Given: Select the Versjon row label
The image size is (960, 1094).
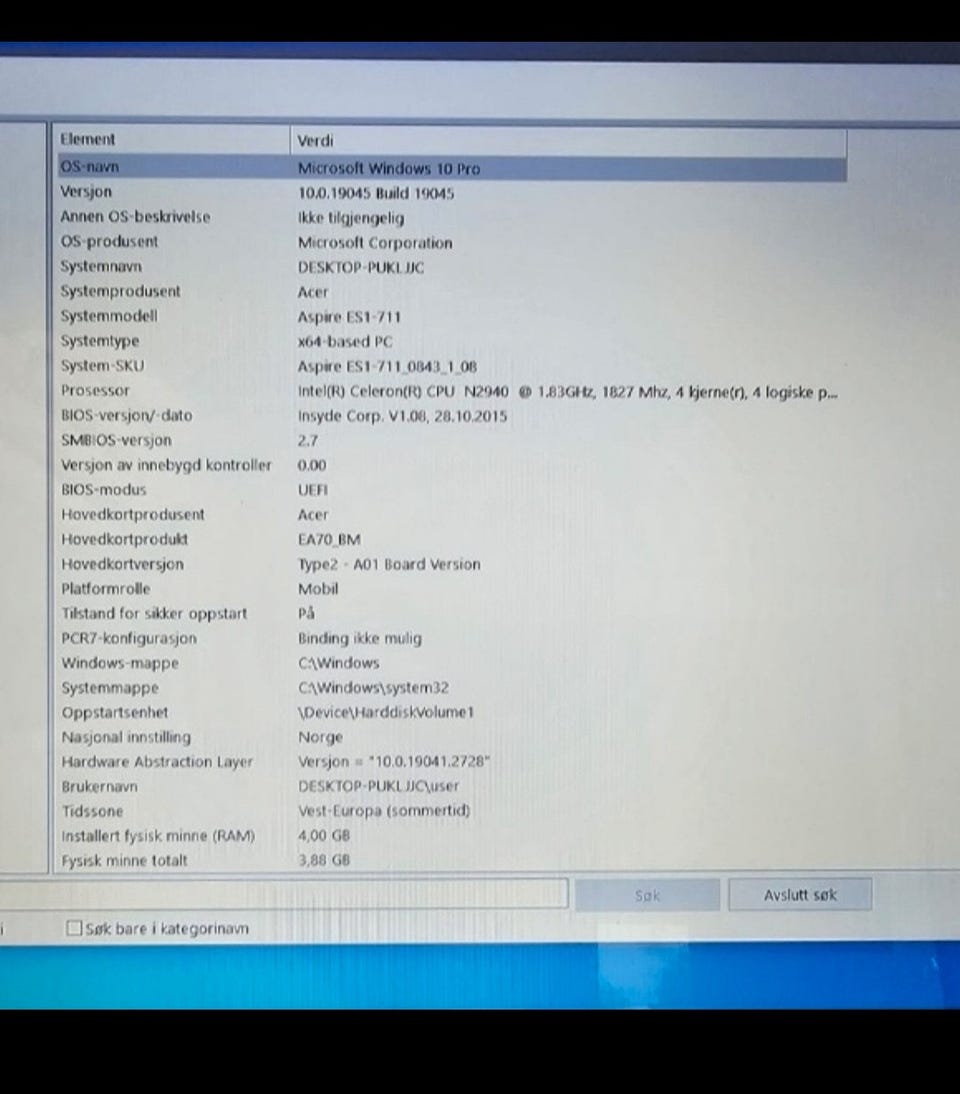Looking at the screenshot, I should [x=86, y=192].
